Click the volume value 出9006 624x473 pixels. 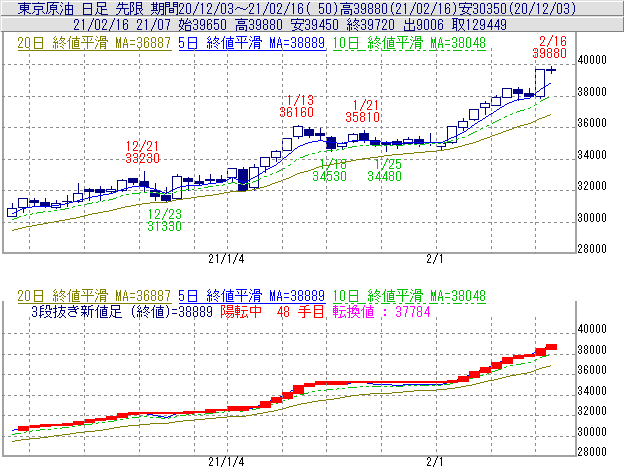point(423,25)
